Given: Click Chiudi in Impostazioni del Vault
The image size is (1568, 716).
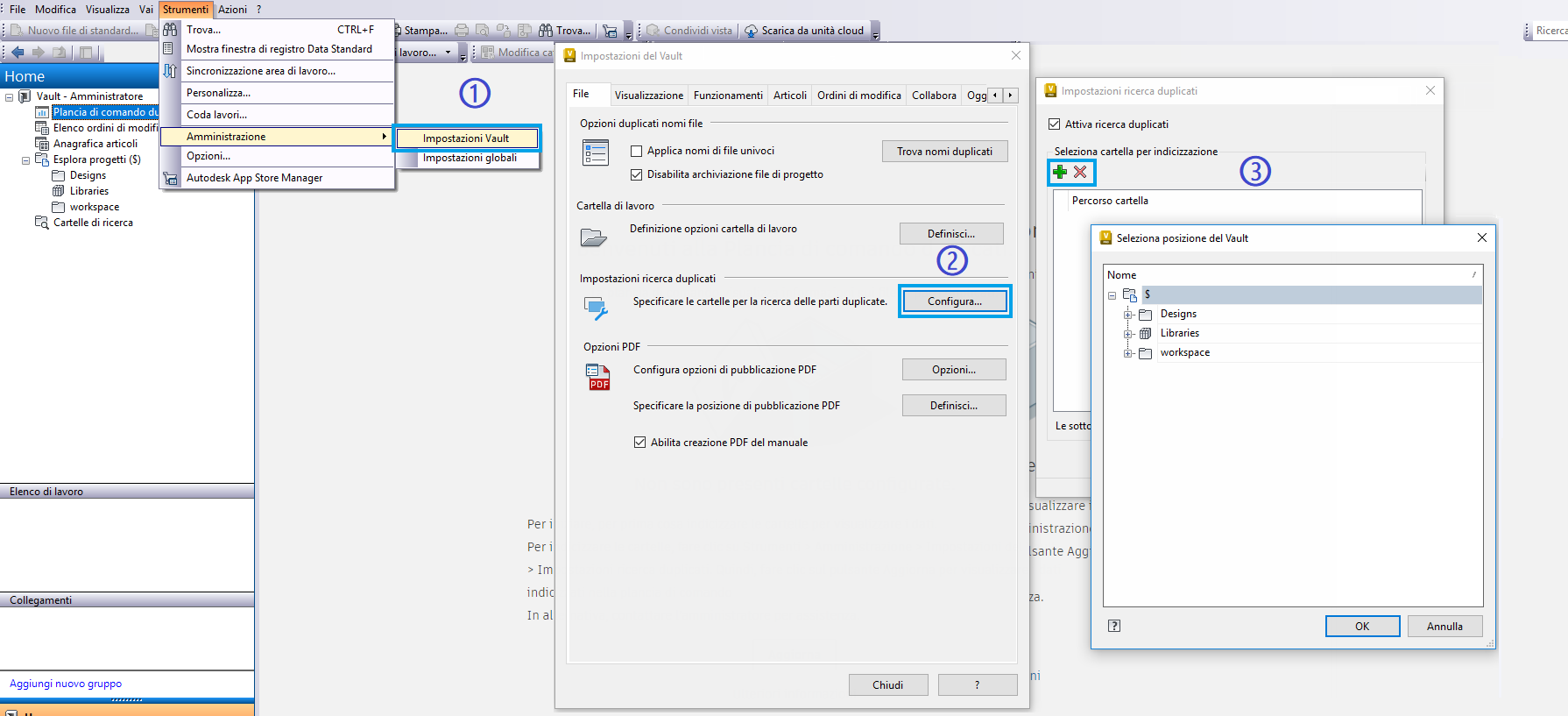Looking at the screenshot, I should (x=887, y=685).
